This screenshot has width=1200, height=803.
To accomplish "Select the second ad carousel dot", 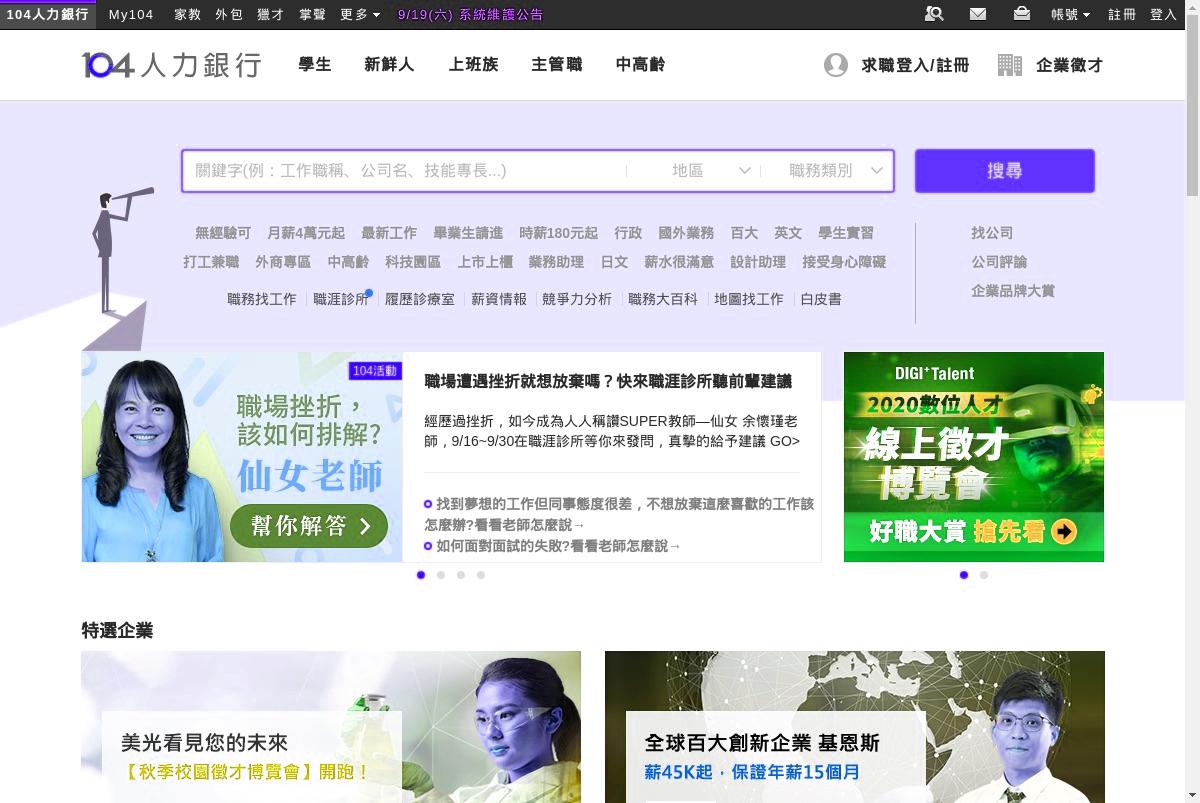I will point(984,575).
